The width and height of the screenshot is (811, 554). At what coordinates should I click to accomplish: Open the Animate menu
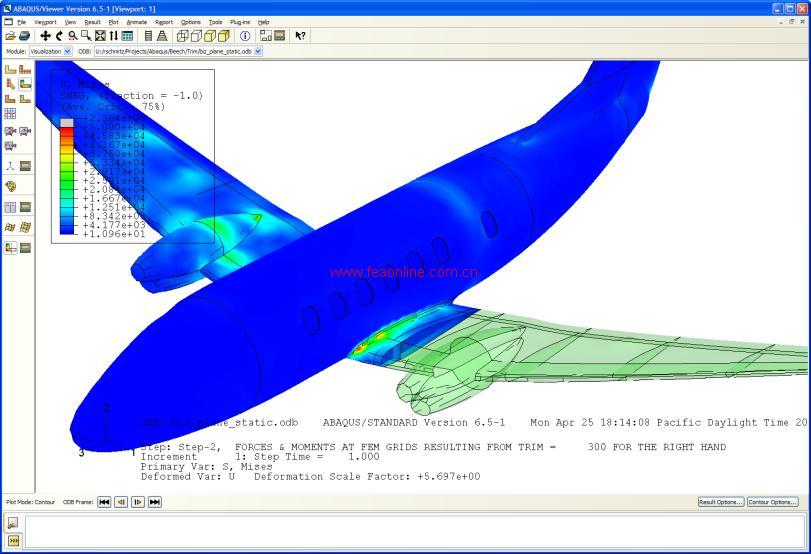point(136,21)
